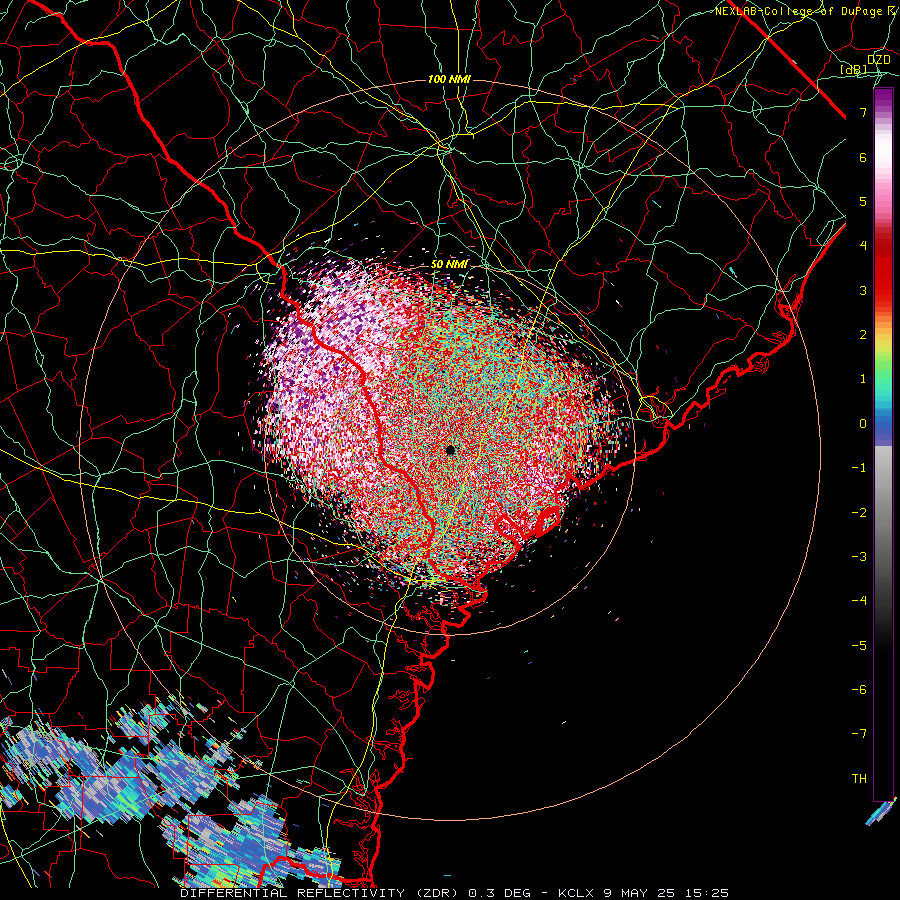This screenshot has height=900, width=900.
Task: Click the 6 value on the color scale
Action: [x=863, y=157]
